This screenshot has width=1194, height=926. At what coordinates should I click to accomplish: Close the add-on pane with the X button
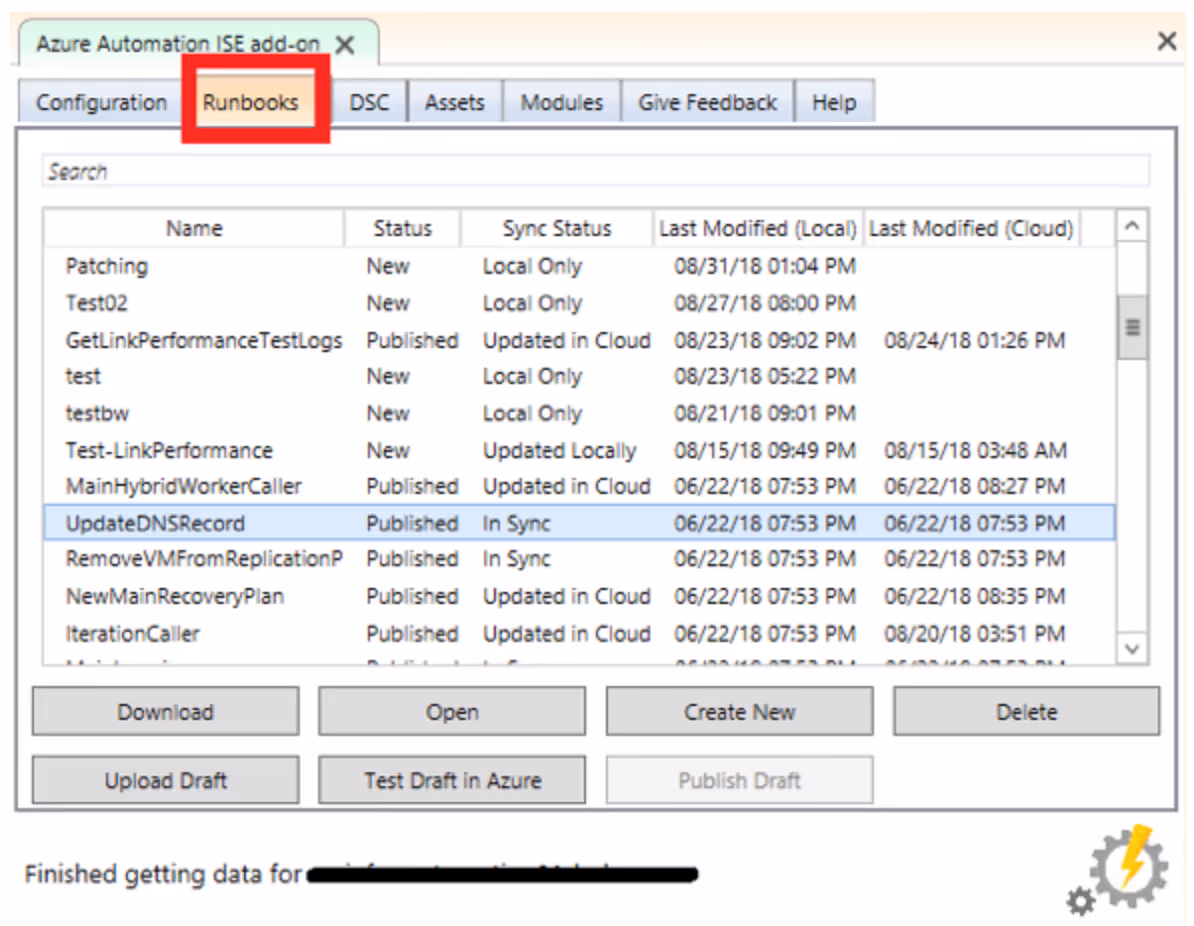pyautogui.click(x=1167, y=40)
